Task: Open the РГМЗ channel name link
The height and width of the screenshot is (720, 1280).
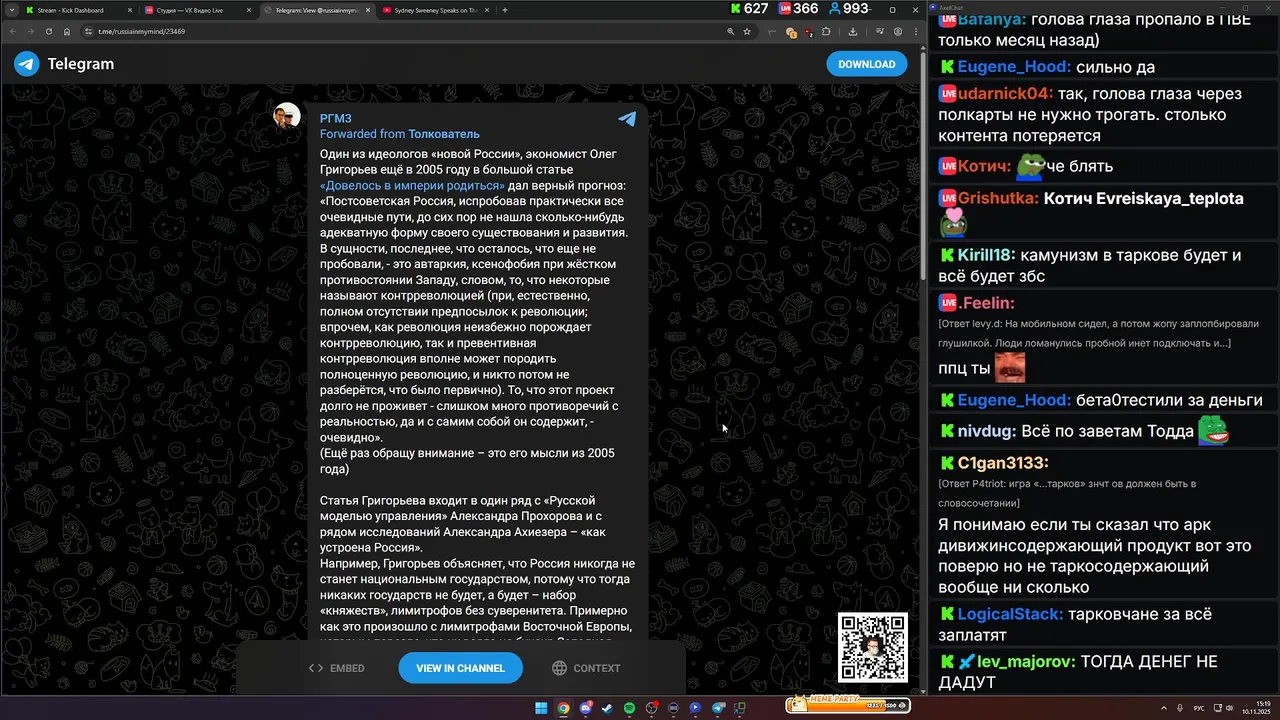Action: (x=335, y=118)
